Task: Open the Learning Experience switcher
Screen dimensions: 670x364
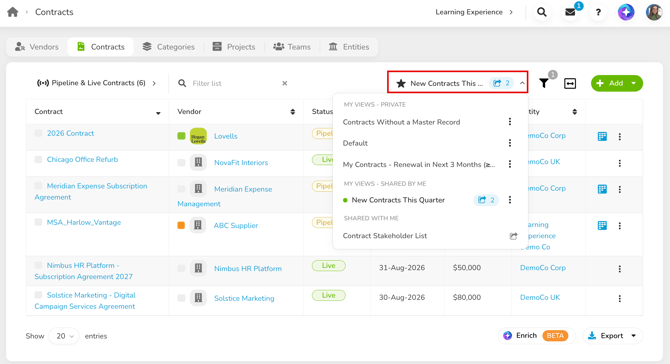Action: tap(474, 12)
